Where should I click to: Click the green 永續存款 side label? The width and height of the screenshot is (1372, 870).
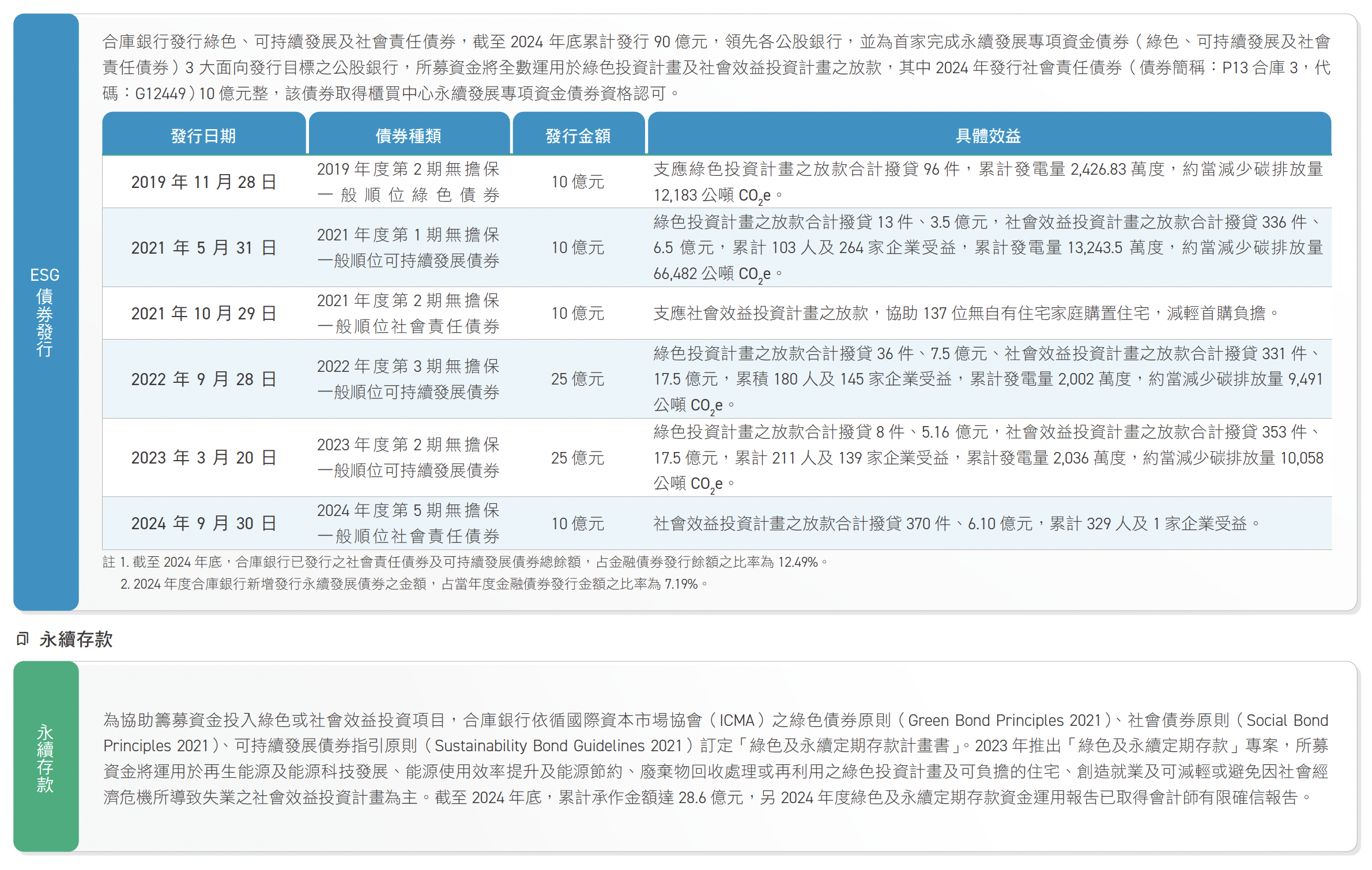46,757
